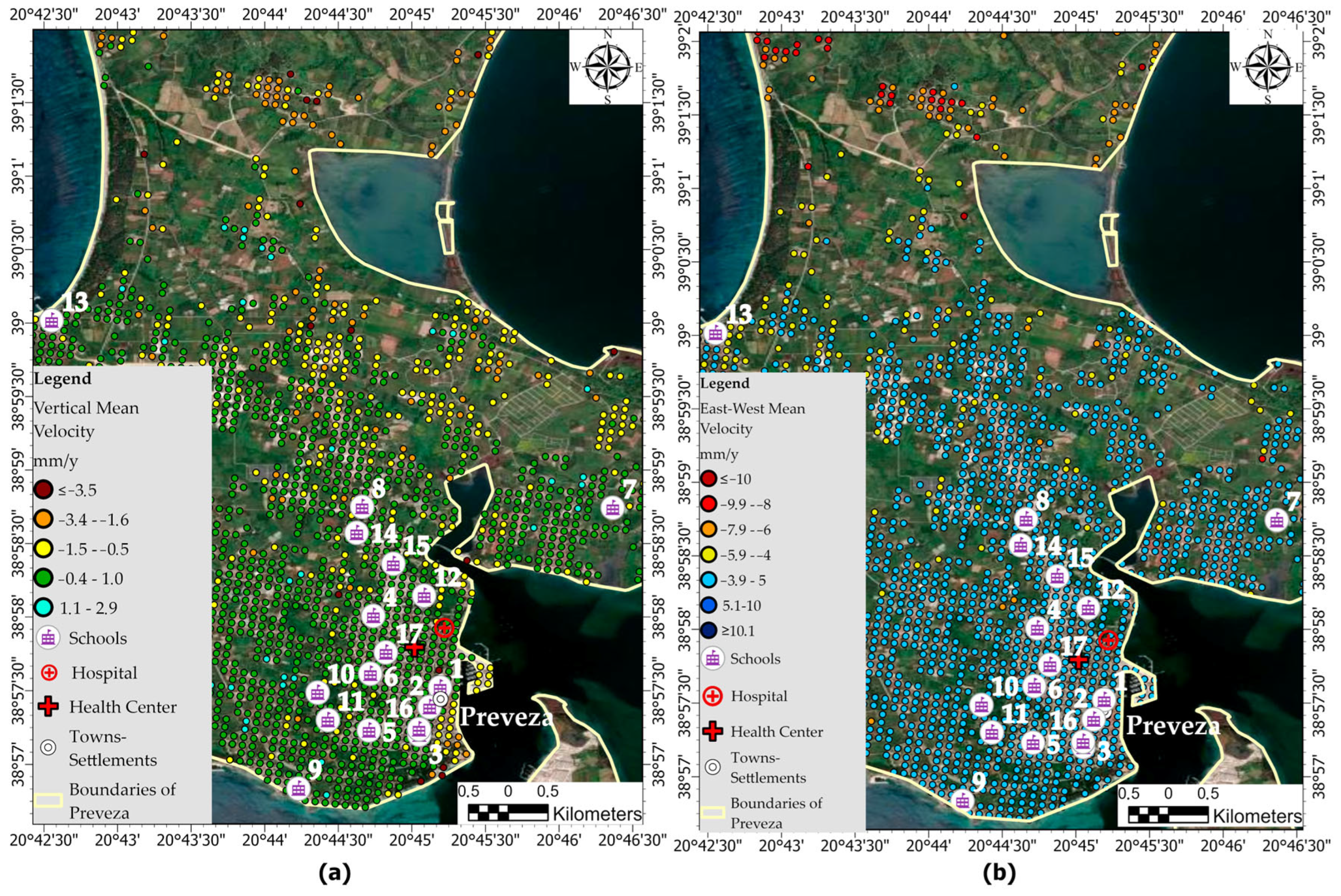
Task: Click school marker 8 in panel (a)
Action: (x=361, y=507)
